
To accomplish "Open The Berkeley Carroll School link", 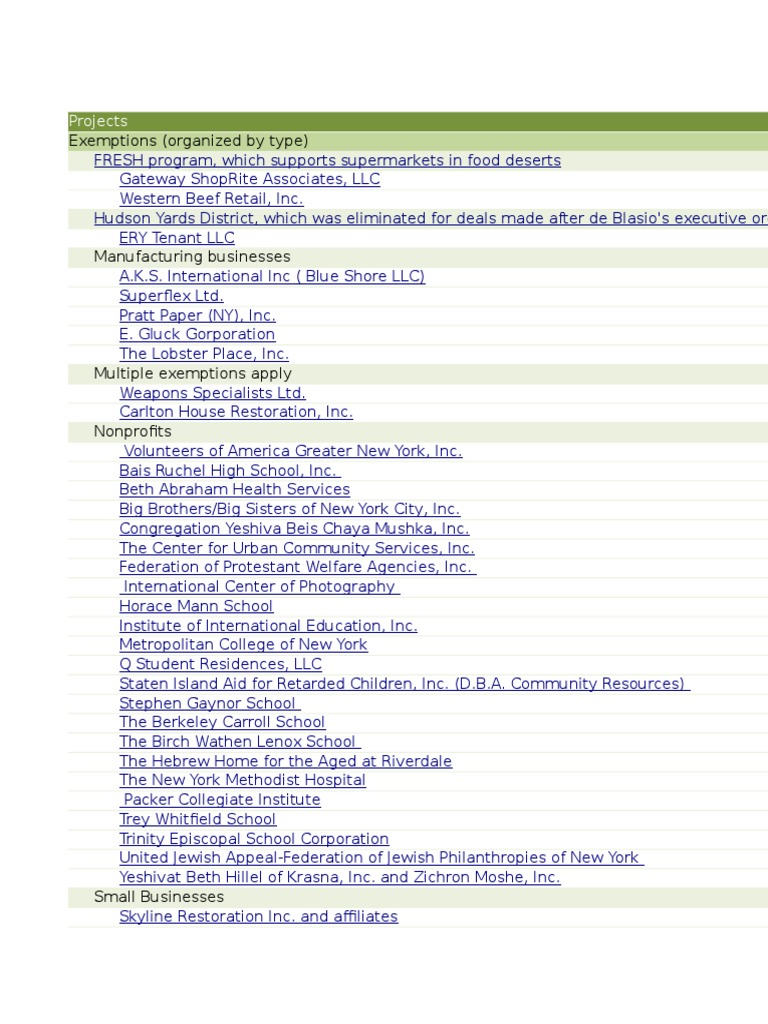I will [x=222, y=724].
